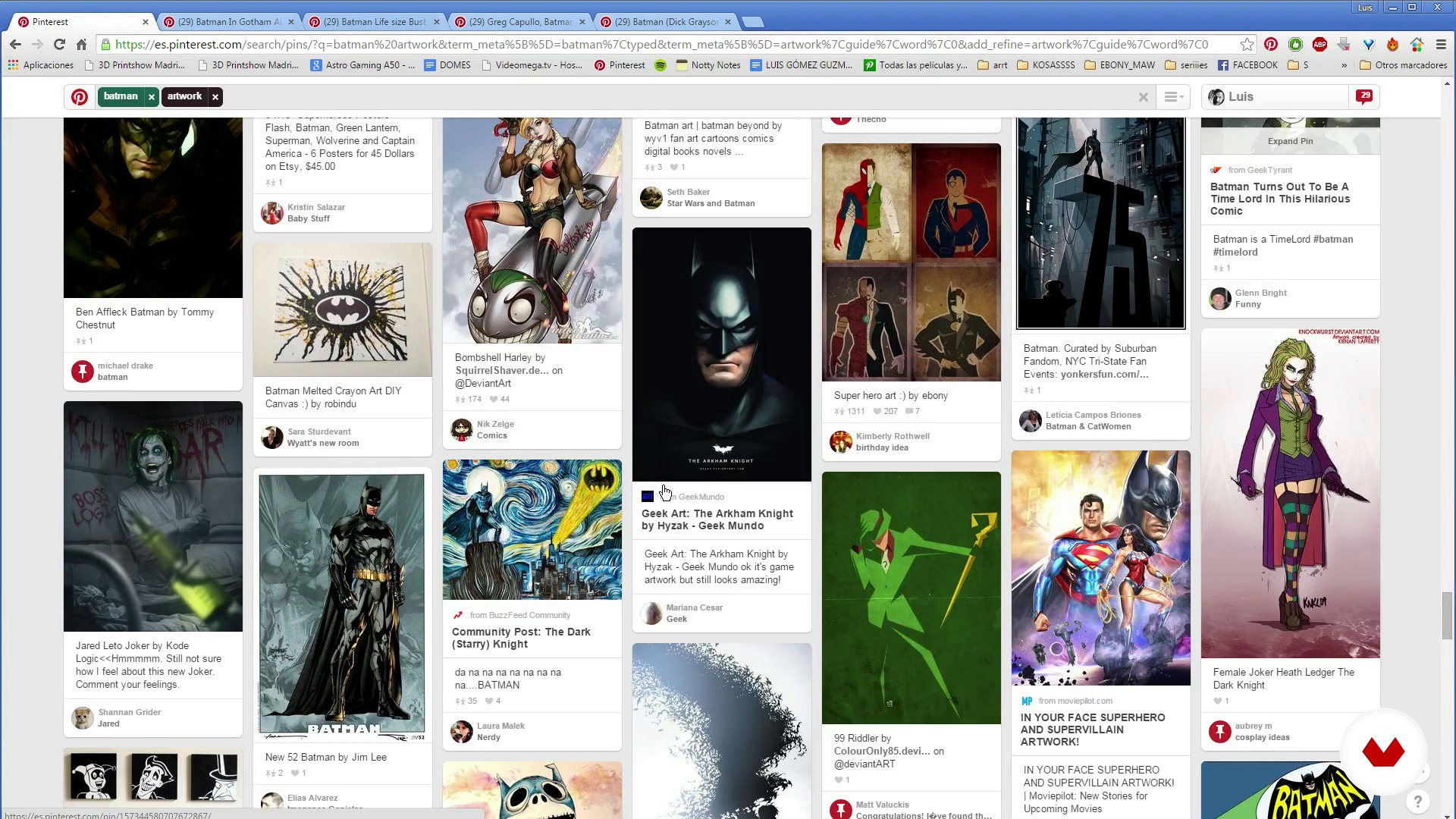The height and width of the screenshot is (819, 1456).
Task: Open the Arkham Knight Batman pin image
Action: tap(722, 354)
